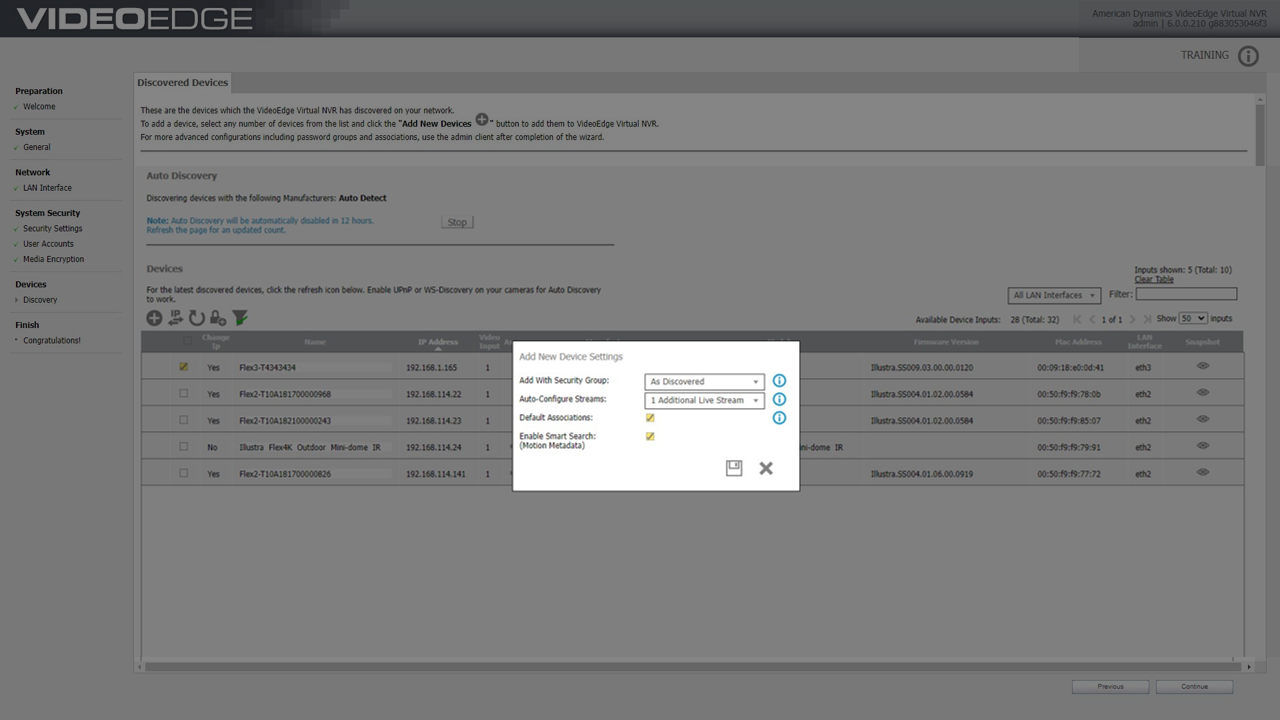Screen dimensions: 1280x720
Task: Click the save icon in the dialog
Action: pos(734,468)
